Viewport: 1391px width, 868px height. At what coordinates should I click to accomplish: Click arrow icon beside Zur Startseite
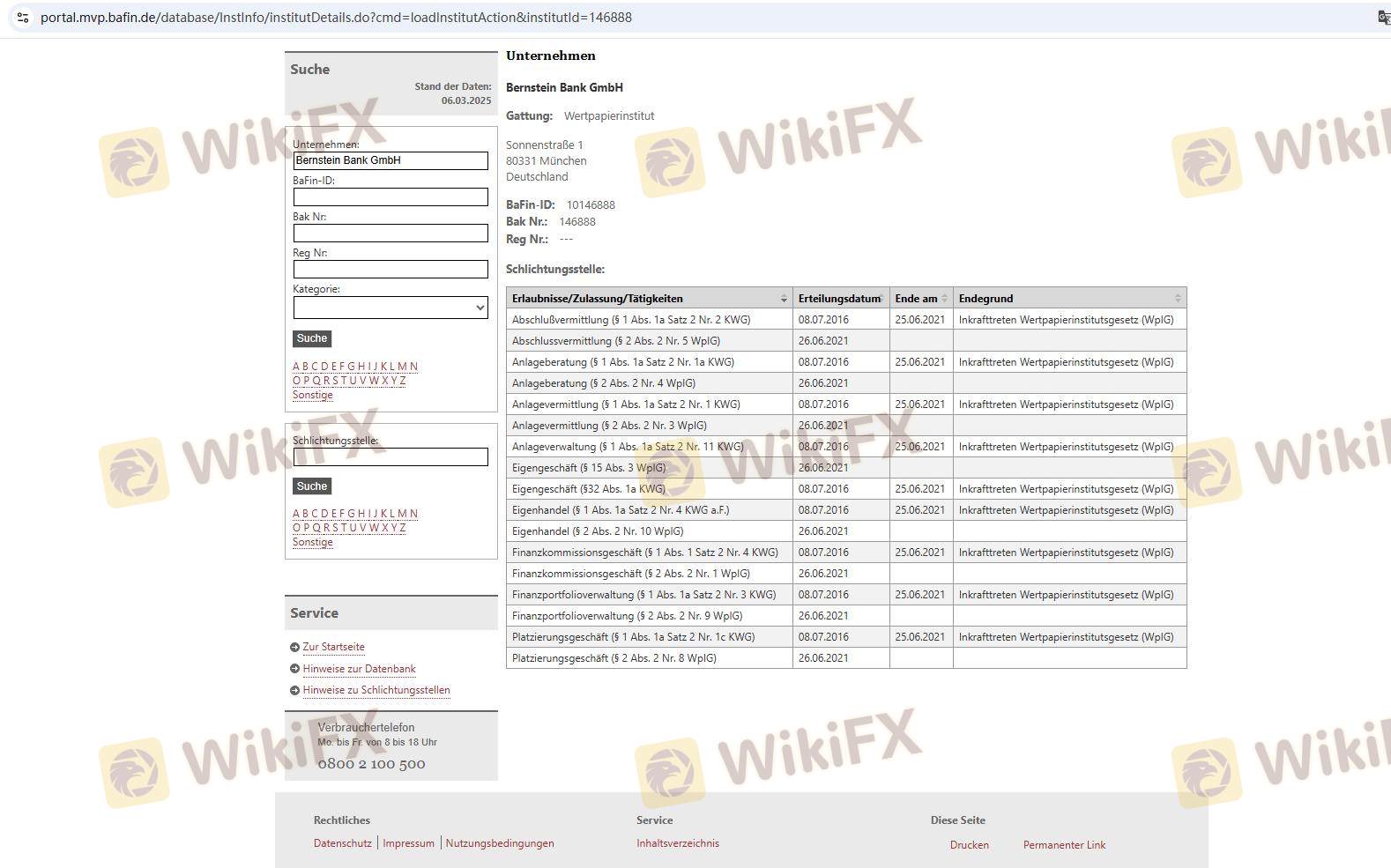point(294,647)
